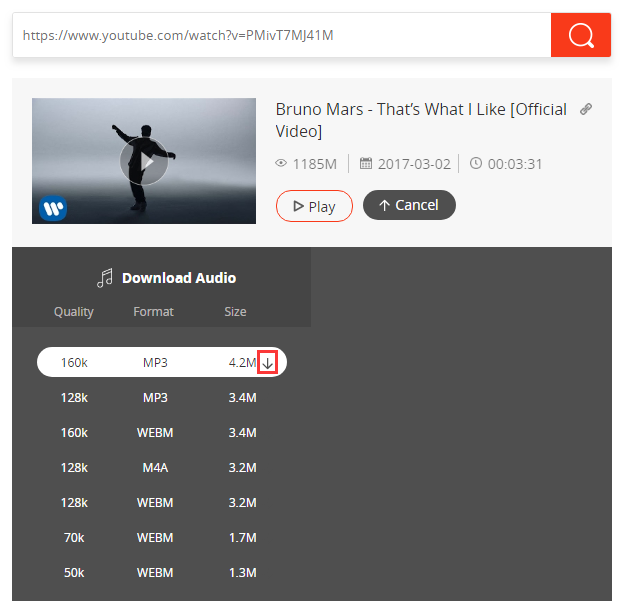Pick the 50k WEBM 1.3M row

pyautogui.click(x=162, y=572)
